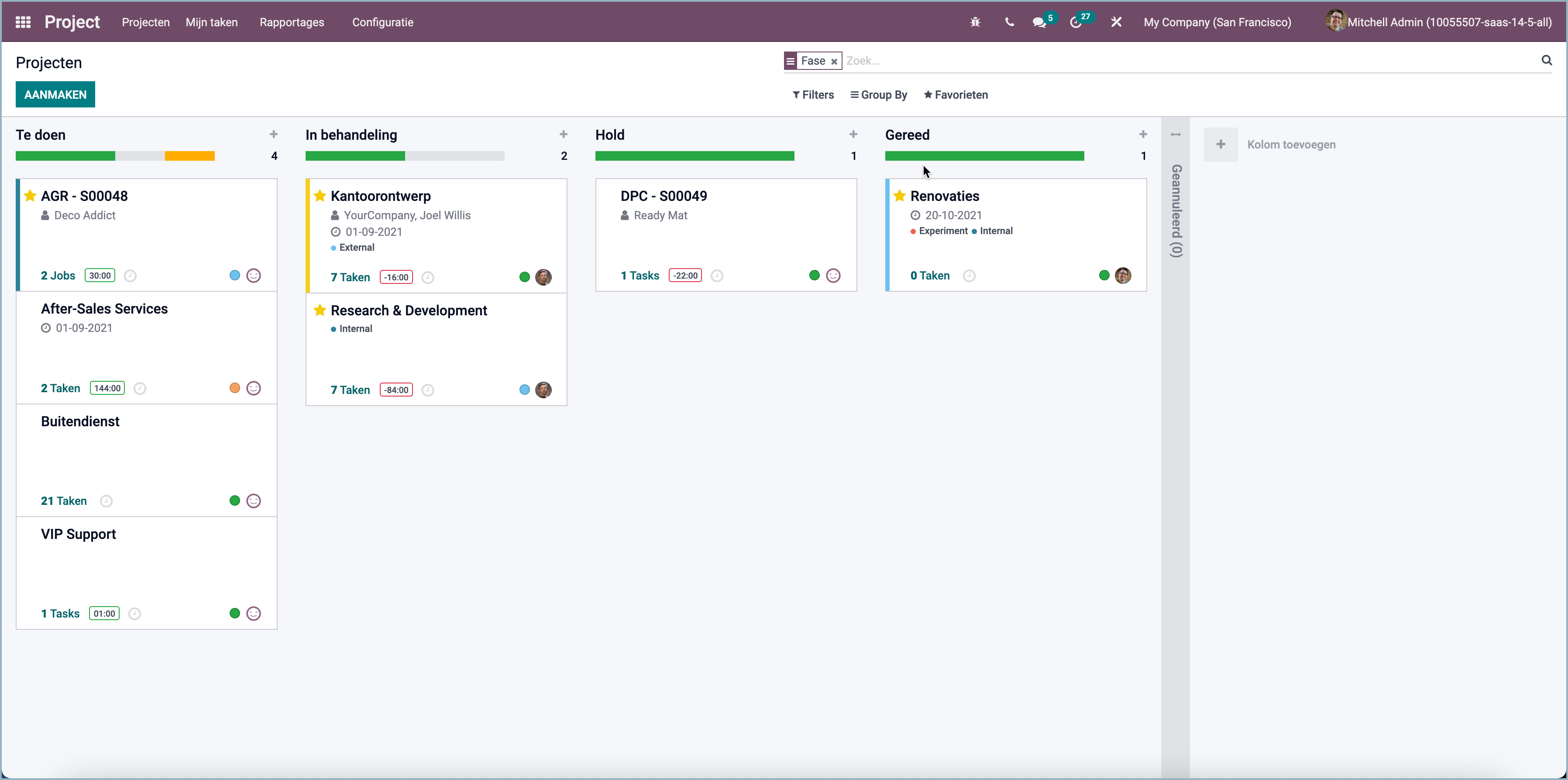Open the Rapportages menu
The height and width of the screenshot is (780, 1568).
[x=292, y=23]
